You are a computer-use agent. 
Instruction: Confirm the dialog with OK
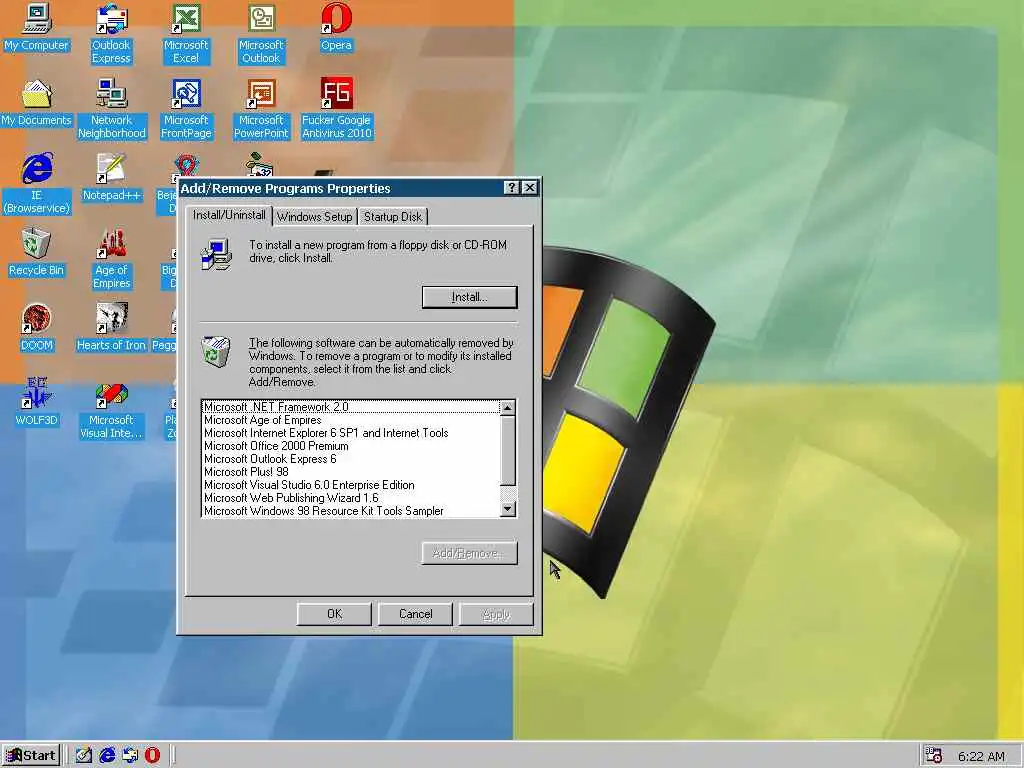(x=334, y=614)
